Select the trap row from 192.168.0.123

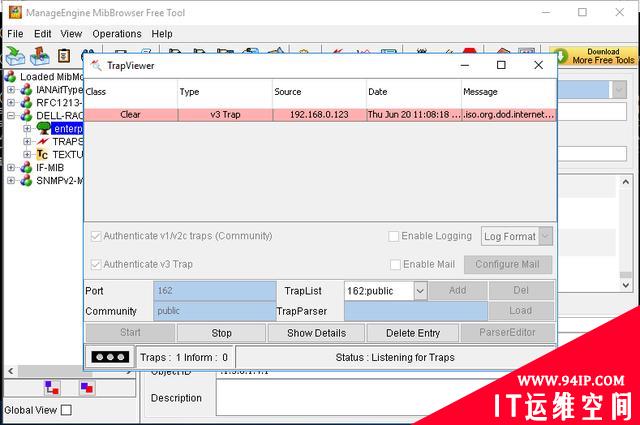[320, 115]
